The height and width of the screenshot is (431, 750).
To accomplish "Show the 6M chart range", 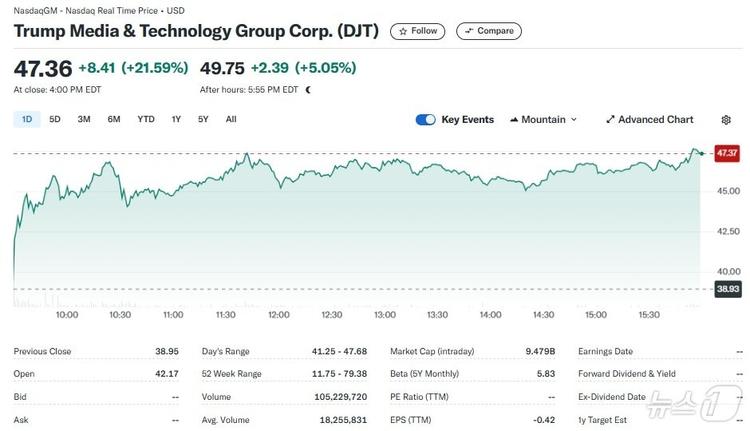I will point(114,120).
